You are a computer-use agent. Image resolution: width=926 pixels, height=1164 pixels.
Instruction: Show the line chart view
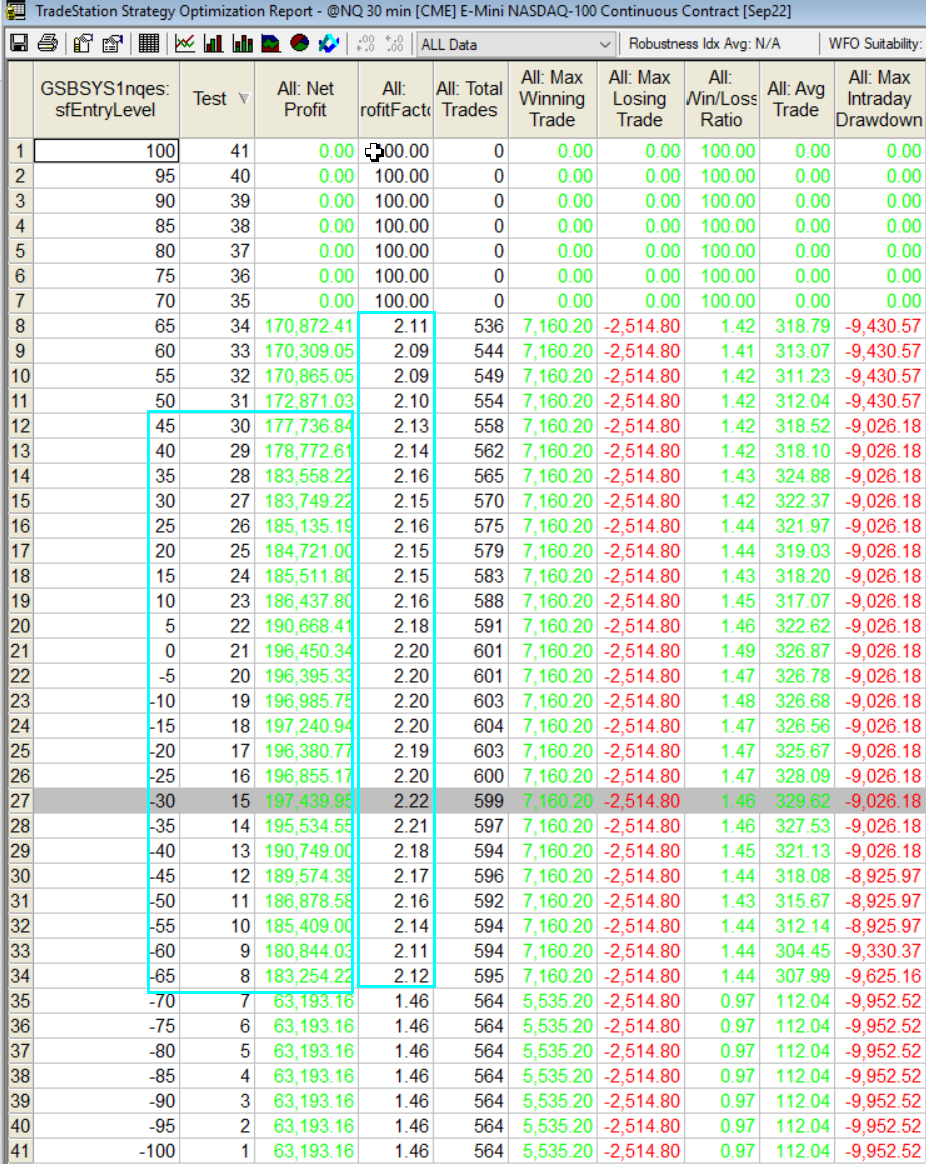tap(185, 45)
